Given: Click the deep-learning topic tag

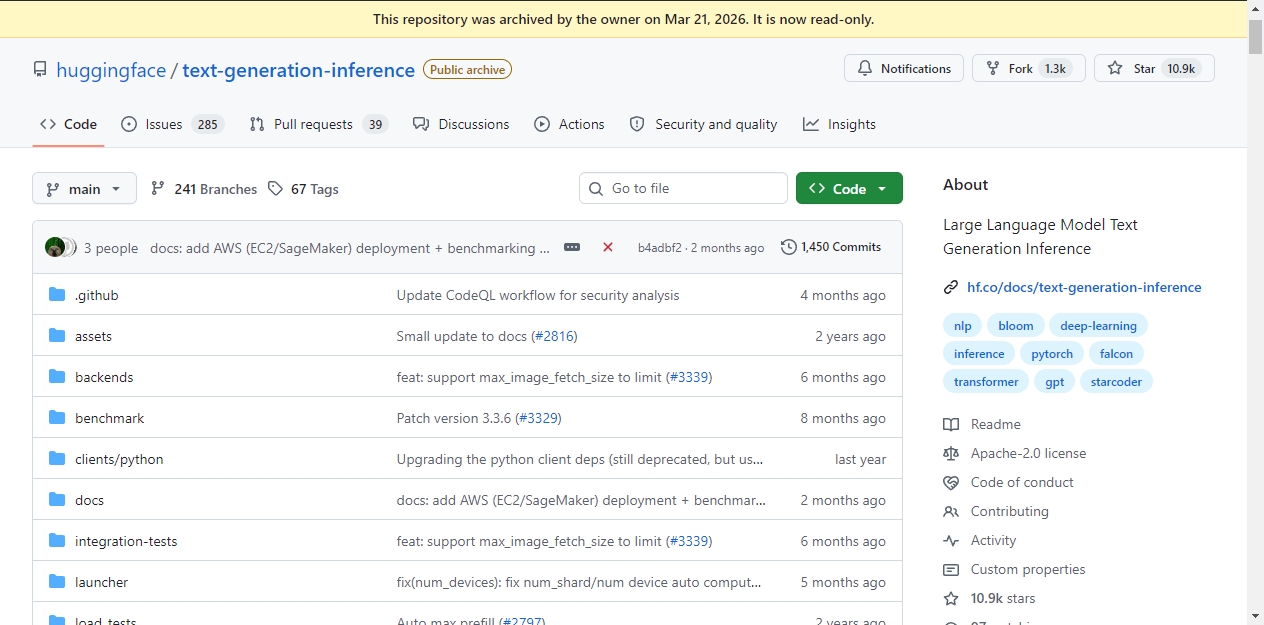Looking at the screenshot, I should point(1098,326).
